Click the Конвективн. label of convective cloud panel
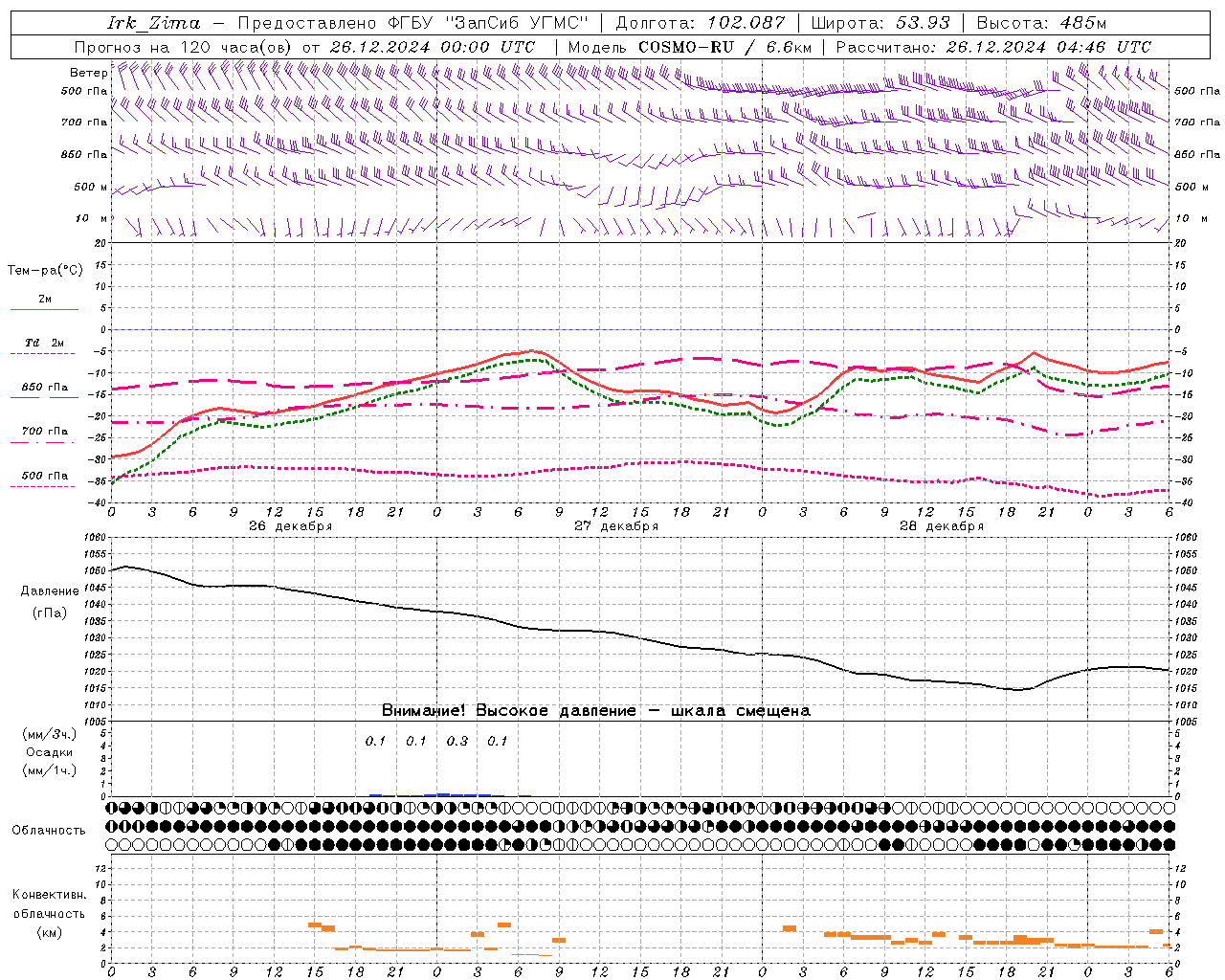1225x980 pixels. coord(49,895)
